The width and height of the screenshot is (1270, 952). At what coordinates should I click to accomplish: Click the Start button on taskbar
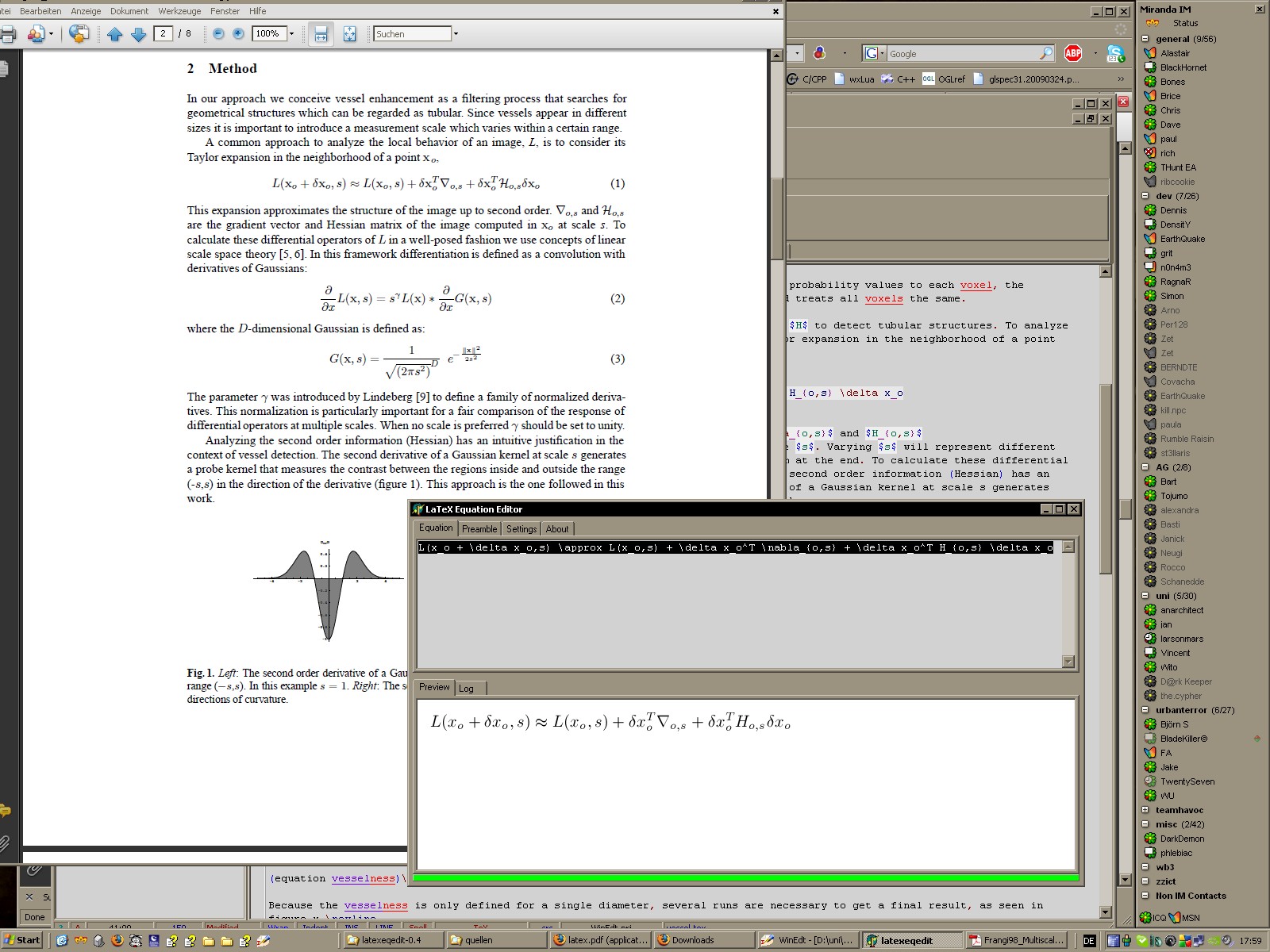pyautogui.click(x=22, y=940)
